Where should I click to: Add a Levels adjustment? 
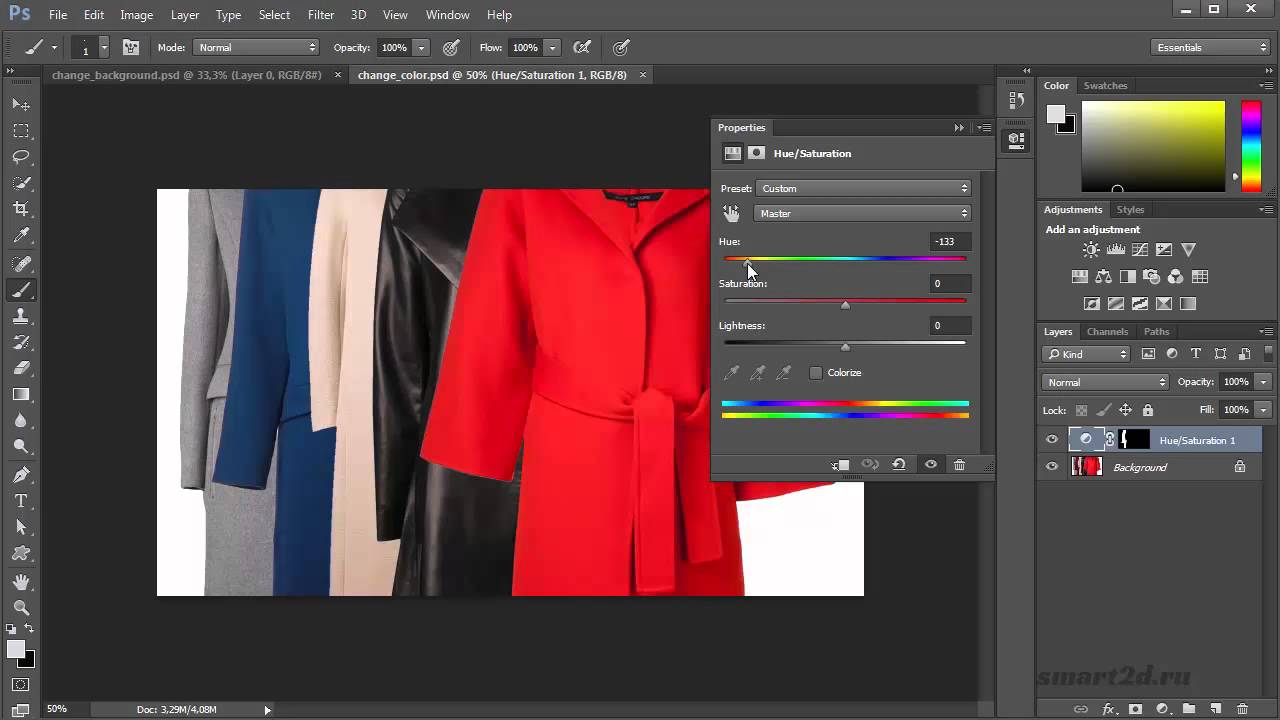[x=1116, y=250]
